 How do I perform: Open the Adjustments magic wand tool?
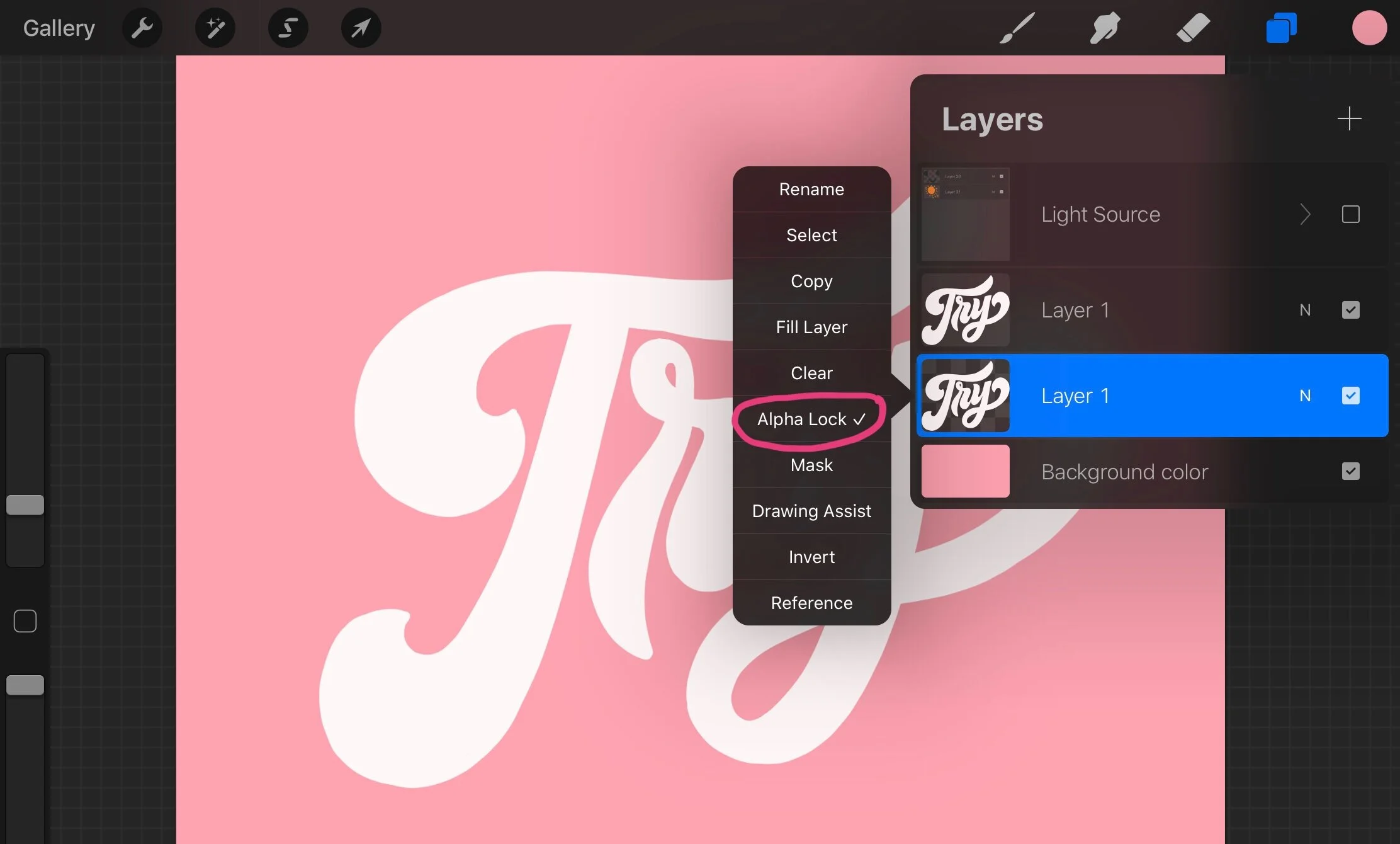click(215, 27)
